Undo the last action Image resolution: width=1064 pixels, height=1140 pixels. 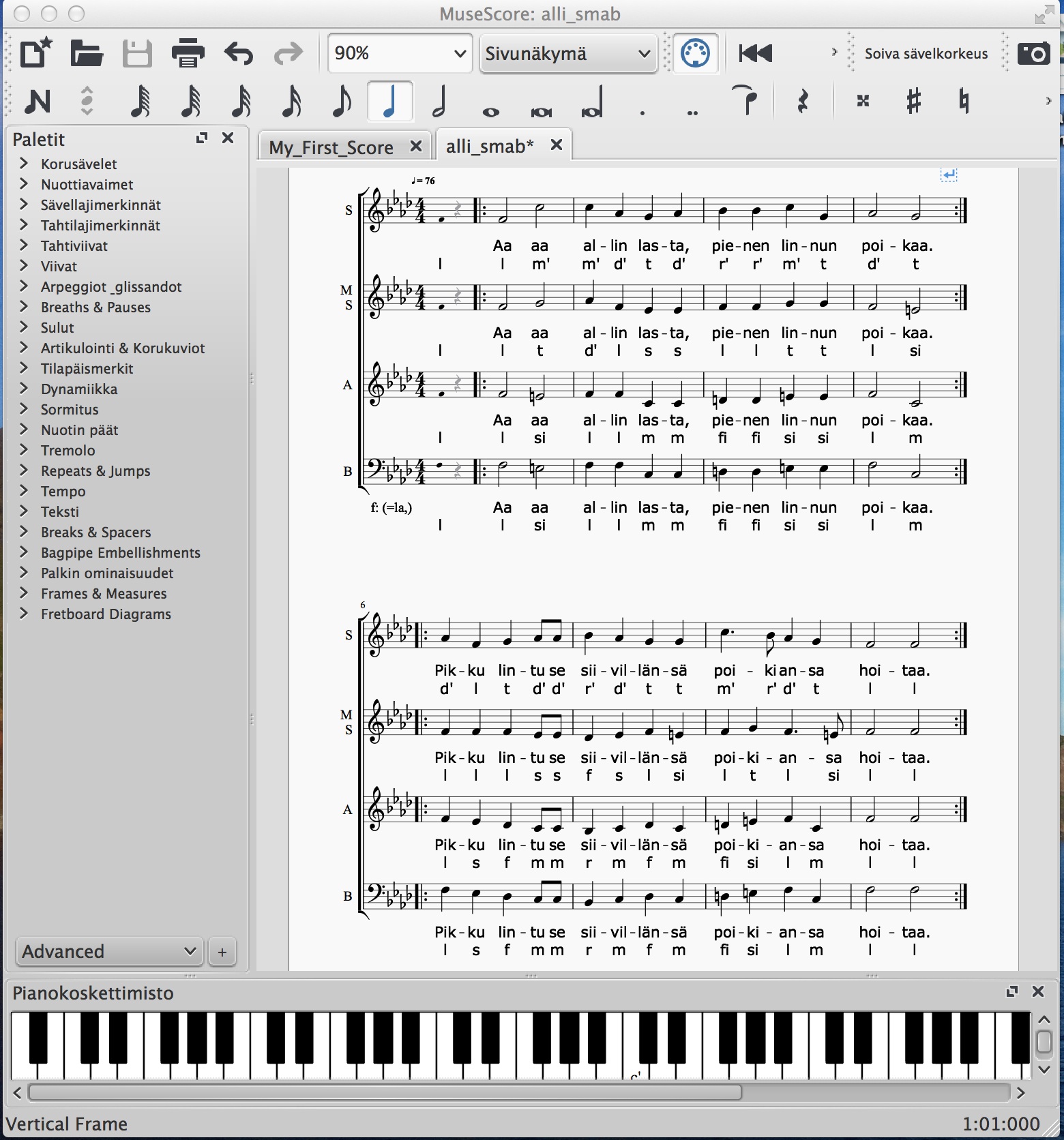(239, 53)
